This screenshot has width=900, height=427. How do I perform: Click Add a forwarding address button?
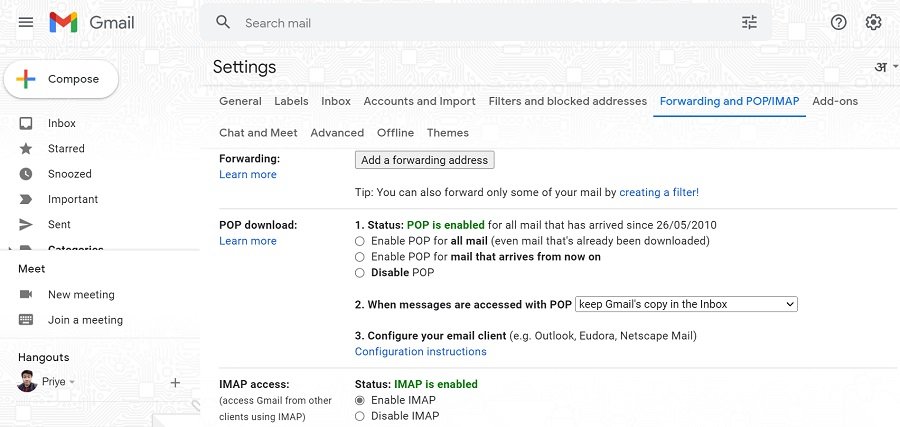[424, 160]
